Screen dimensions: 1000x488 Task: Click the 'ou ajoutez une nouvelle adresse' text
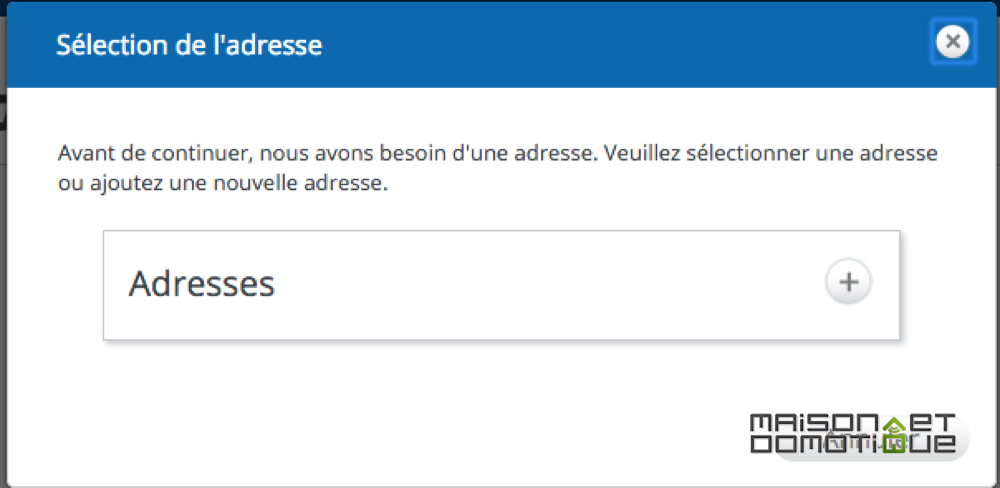(x=223, y=186)
